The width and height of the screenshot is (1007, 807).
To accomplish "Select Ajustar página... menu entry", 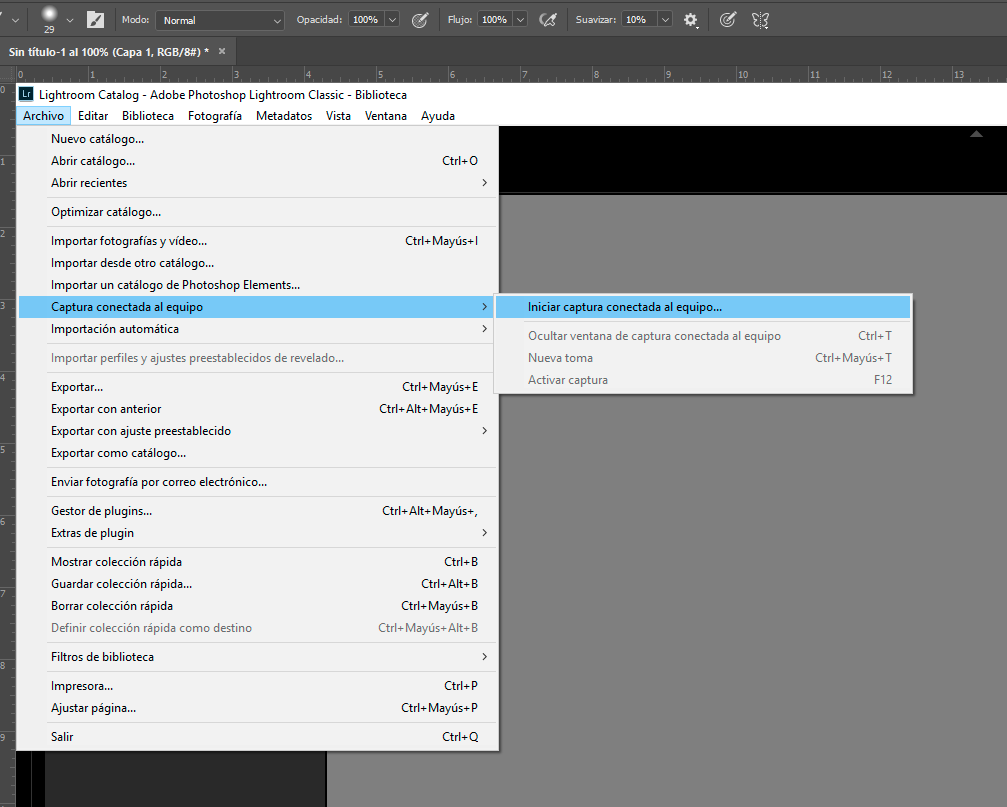I will point(258,707).
